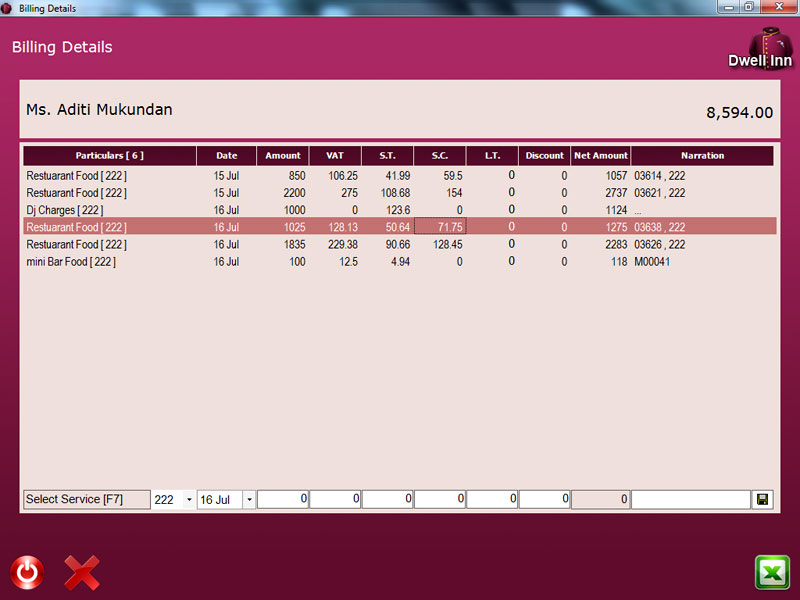Export billing details to Excel

[772, 572]
